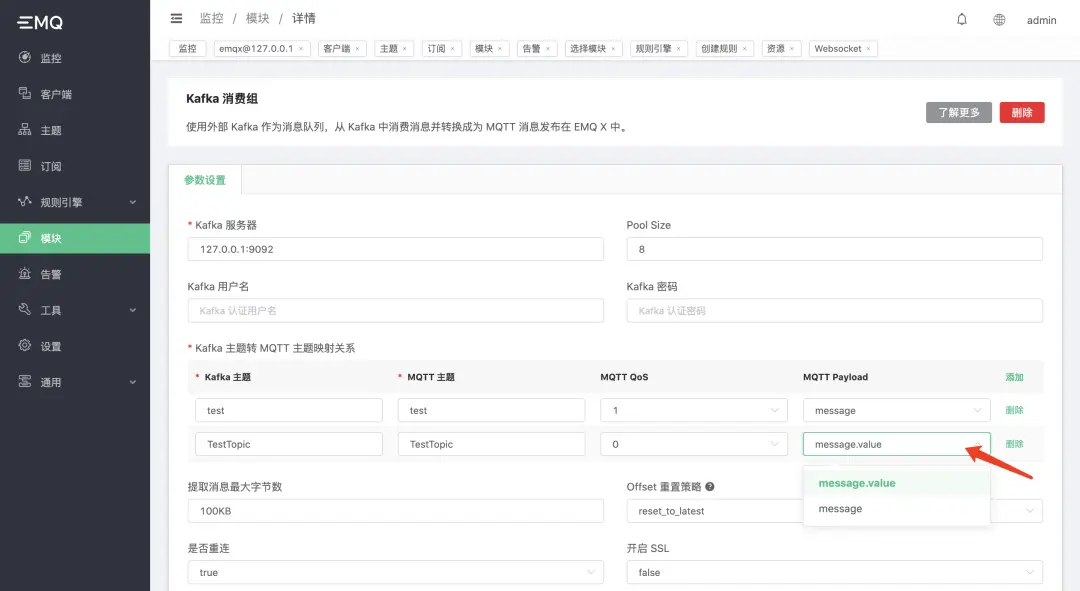The height and width of the screenshot is (591, 1080).
Task: Click the notification bell icon
Action: click(x=961, y=19)
